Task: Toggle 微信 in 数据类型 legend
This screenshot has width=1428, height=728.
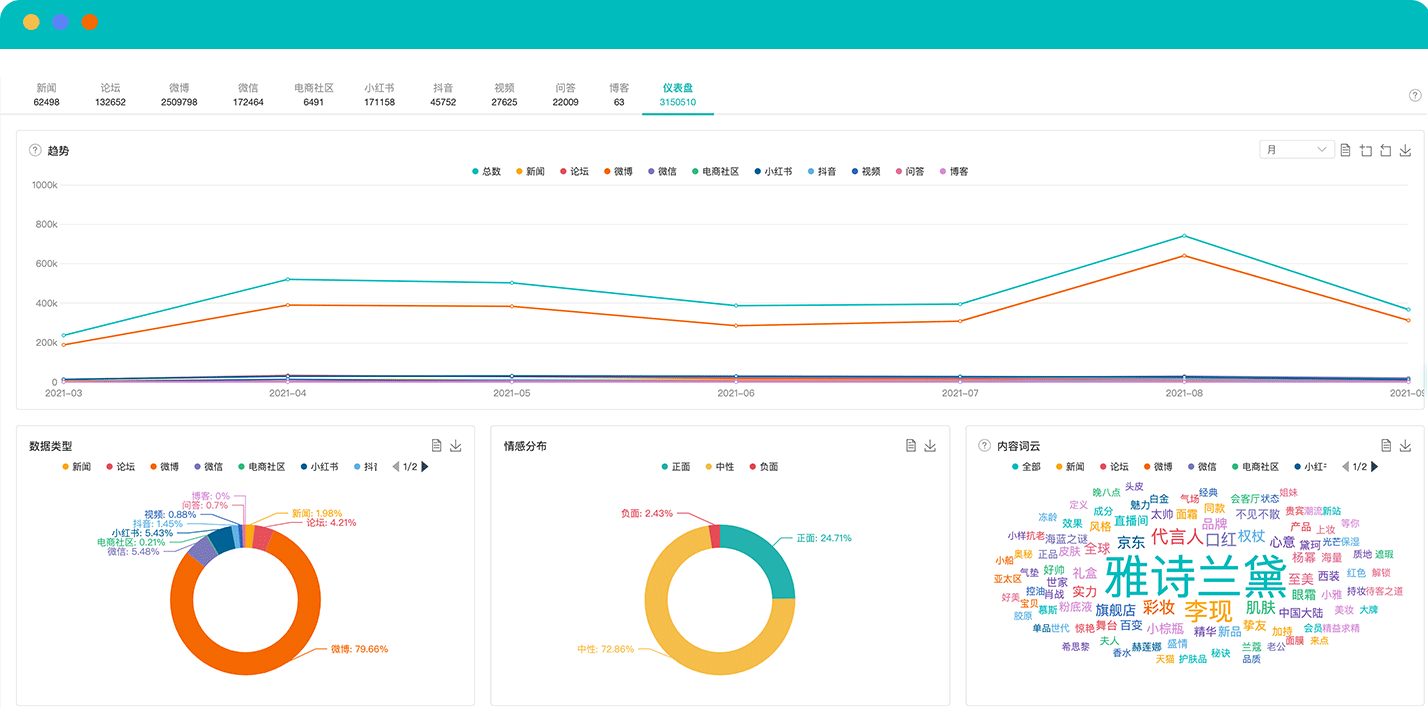Action: pos(208,467)
